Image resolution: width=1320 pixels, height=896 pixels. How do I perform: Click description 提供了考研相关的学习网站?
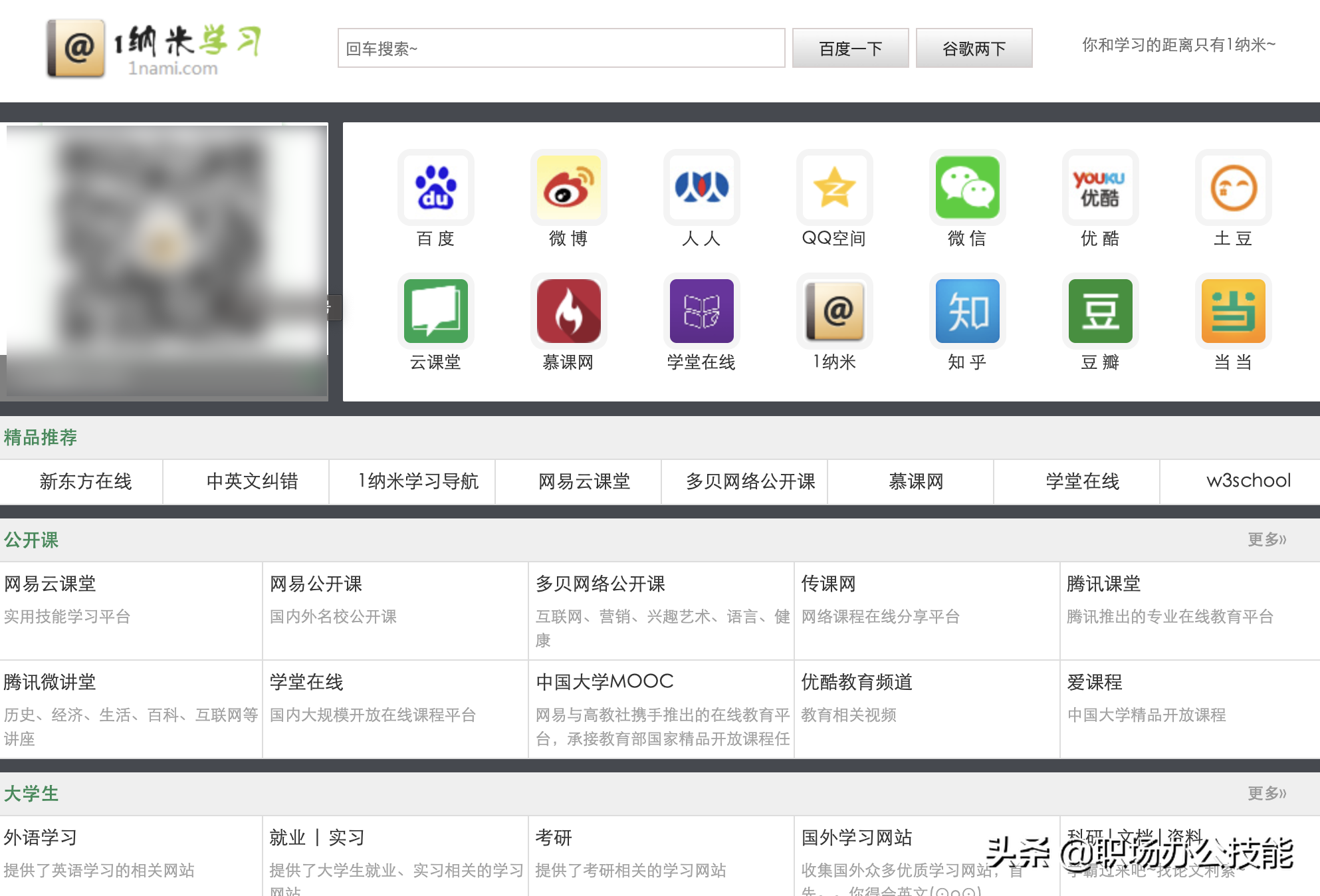pyautogui.click(x=631, y=871)
